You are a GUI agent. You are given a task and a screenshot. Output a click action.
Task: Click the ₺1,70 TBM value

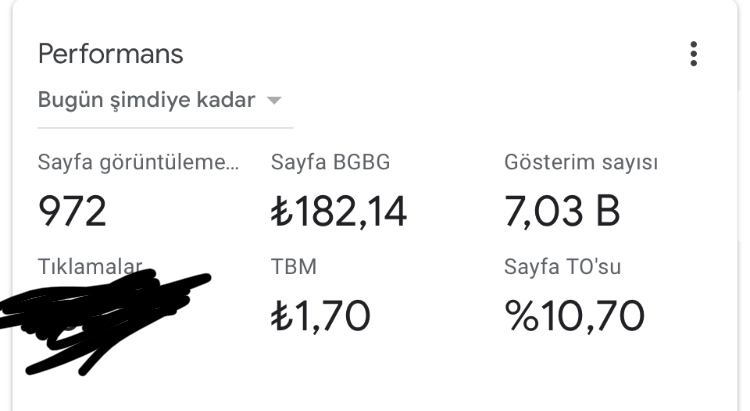click(320, 315)
